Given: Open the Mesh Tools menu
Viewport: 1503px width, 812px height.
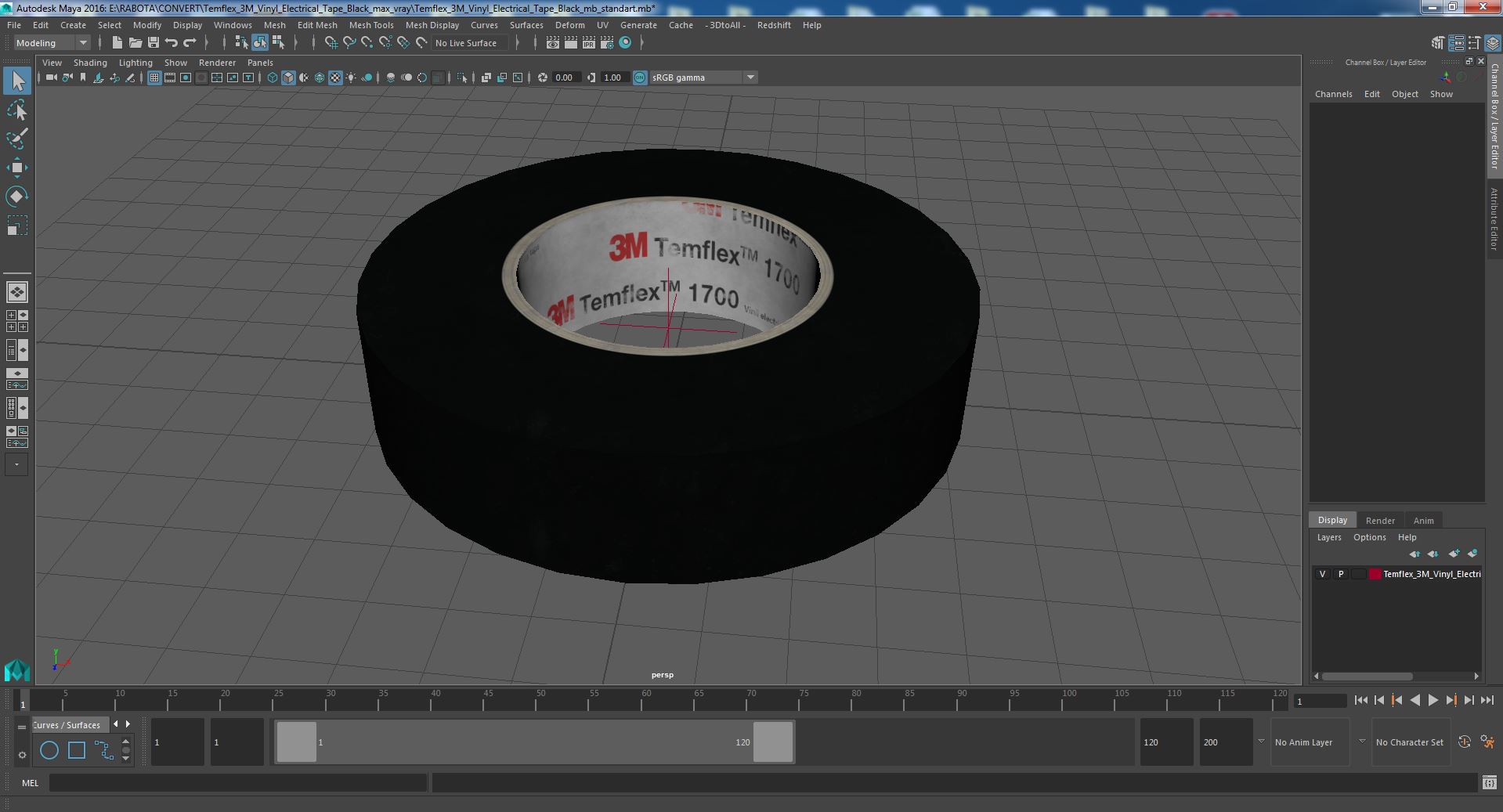Looking at the screenshot, I should tap(371, 25).
